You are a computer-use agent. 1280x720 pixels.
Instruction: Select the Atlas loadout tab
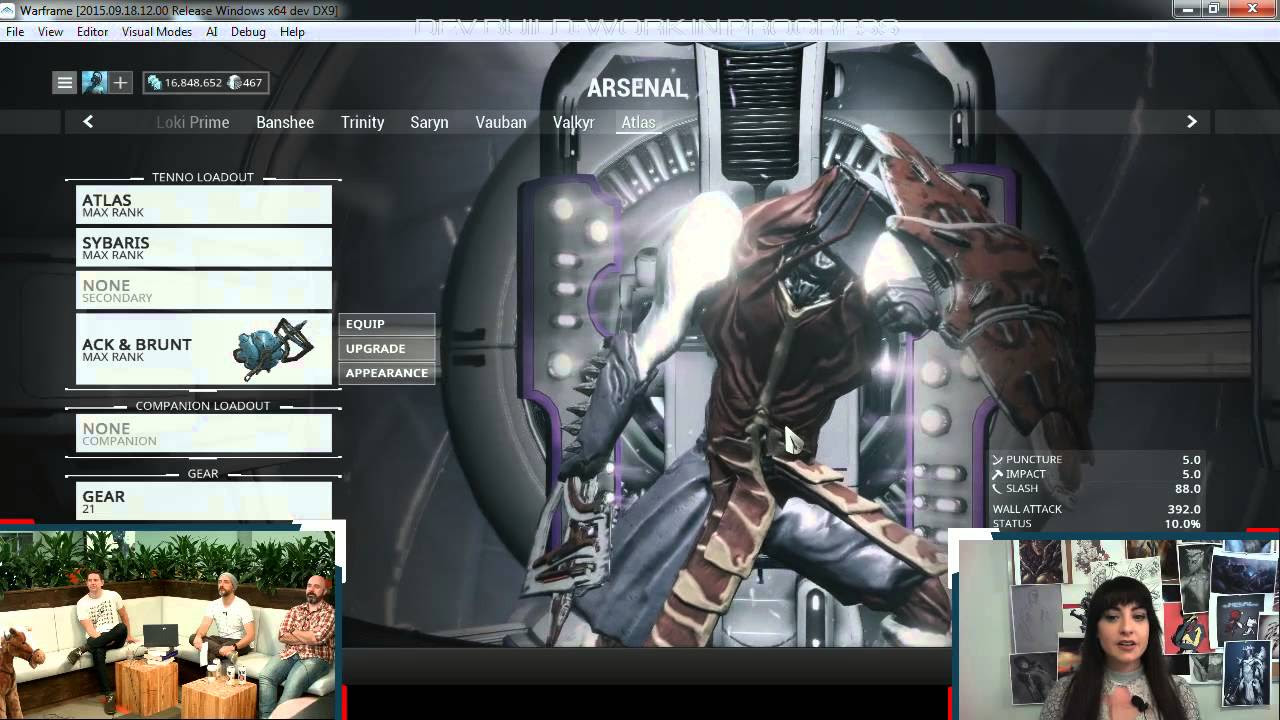[638, 122]
